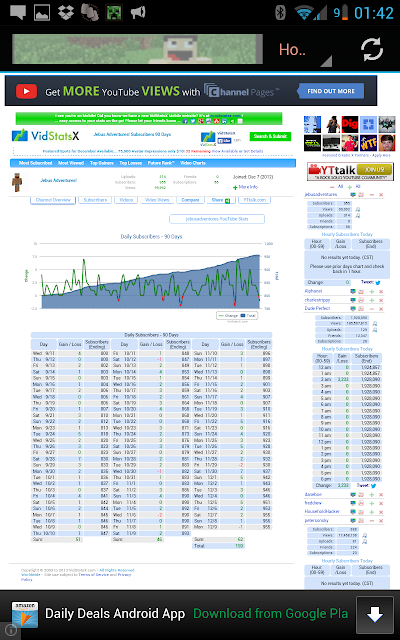
Task: Remove jebusadventures with the red X
Action: pos(381,195)
